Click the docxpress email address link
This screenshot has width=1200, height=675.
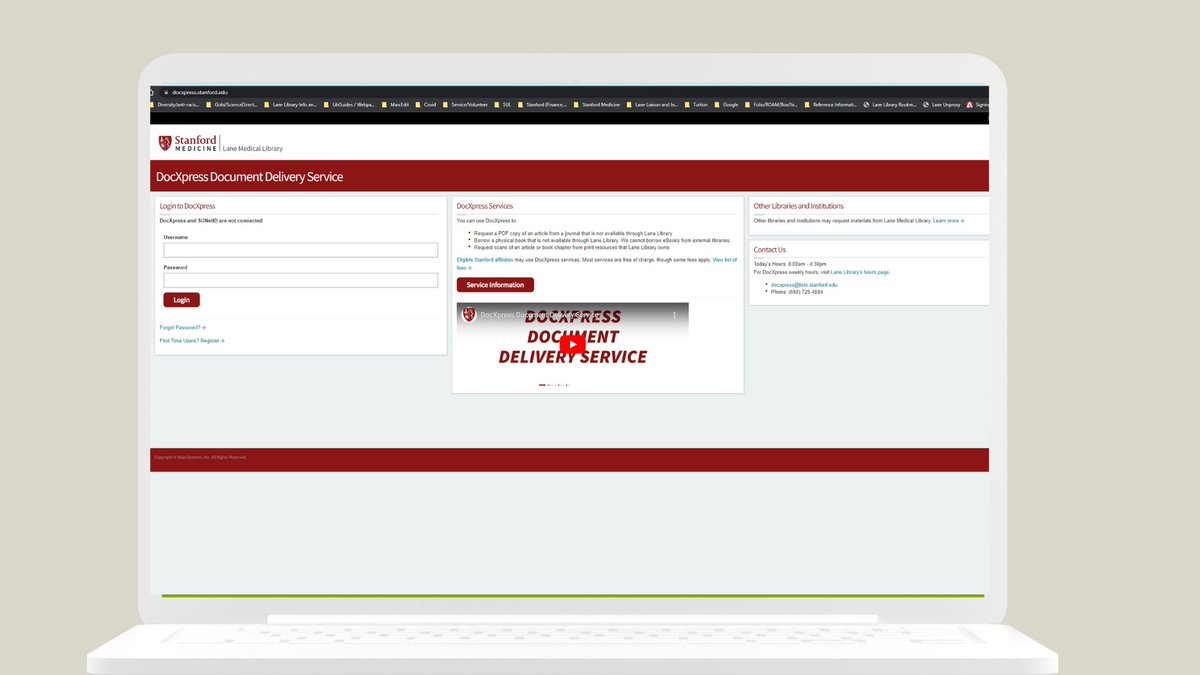coord(804,285)
